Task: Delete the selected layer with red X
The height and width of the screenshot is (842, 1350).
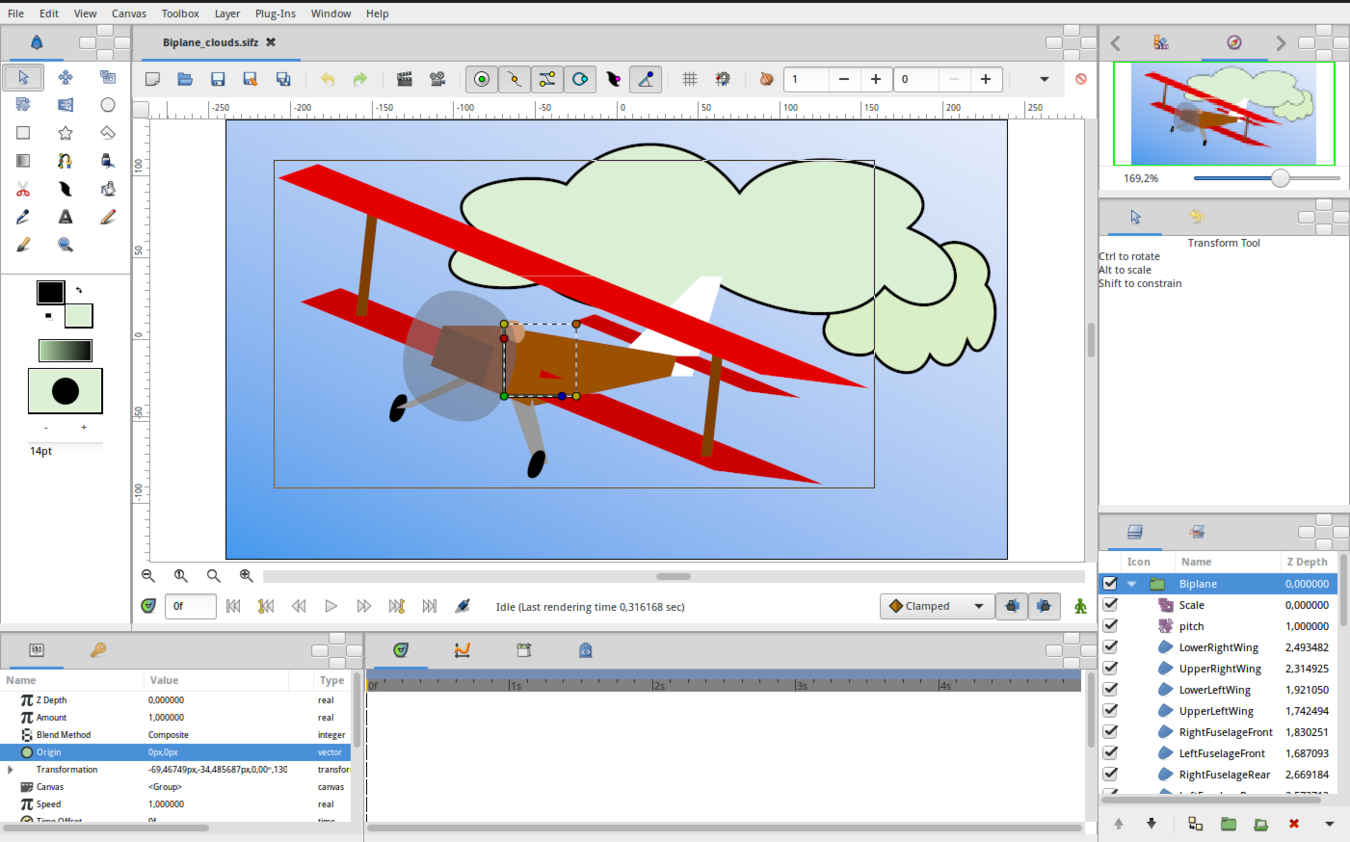Action: click(x=1293, y=824)
